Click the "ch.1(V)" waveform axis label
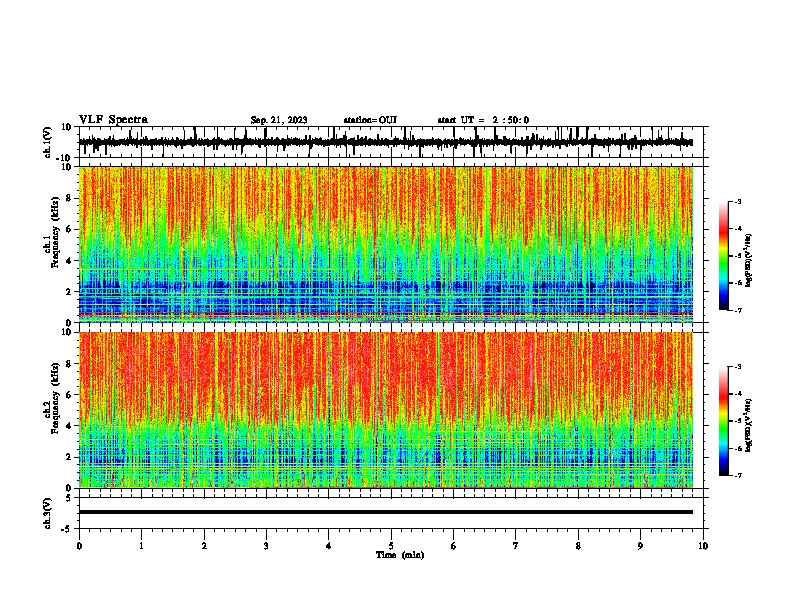 click(x=48, y=142)
